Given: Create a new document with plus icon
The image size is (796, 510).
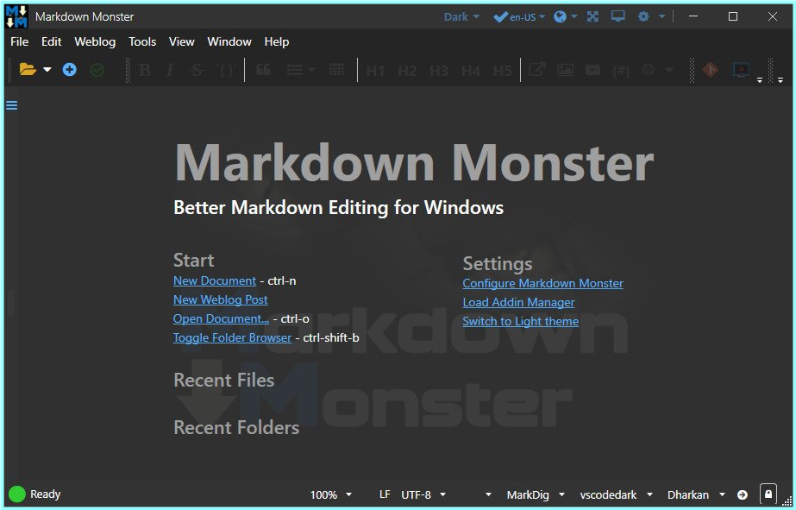Looking at the screenshot, I should (x=70, y=70).
